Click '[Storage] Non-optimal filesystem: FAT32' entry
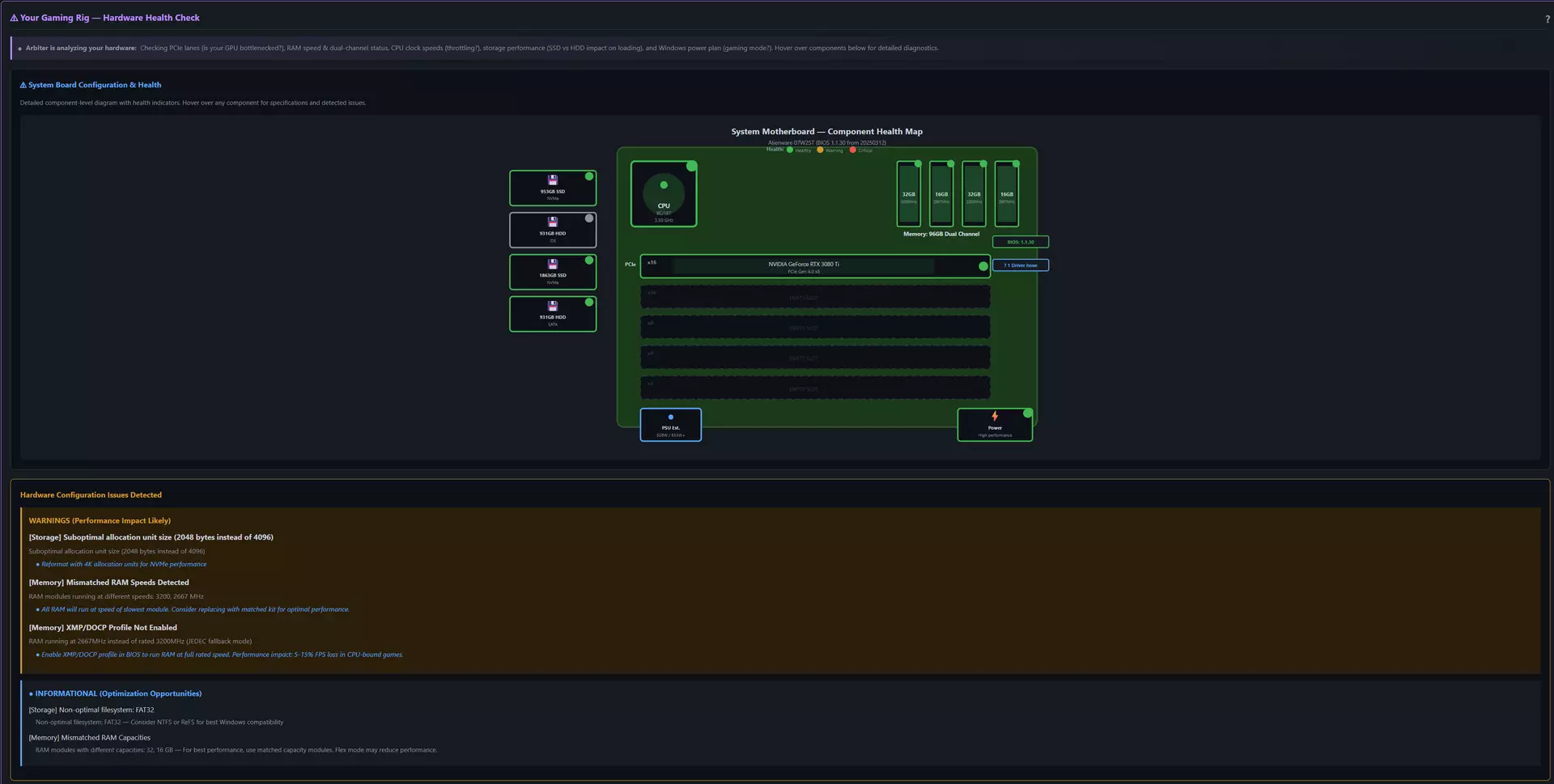Viewport: 1554px width, 784px height. [91, 710]
